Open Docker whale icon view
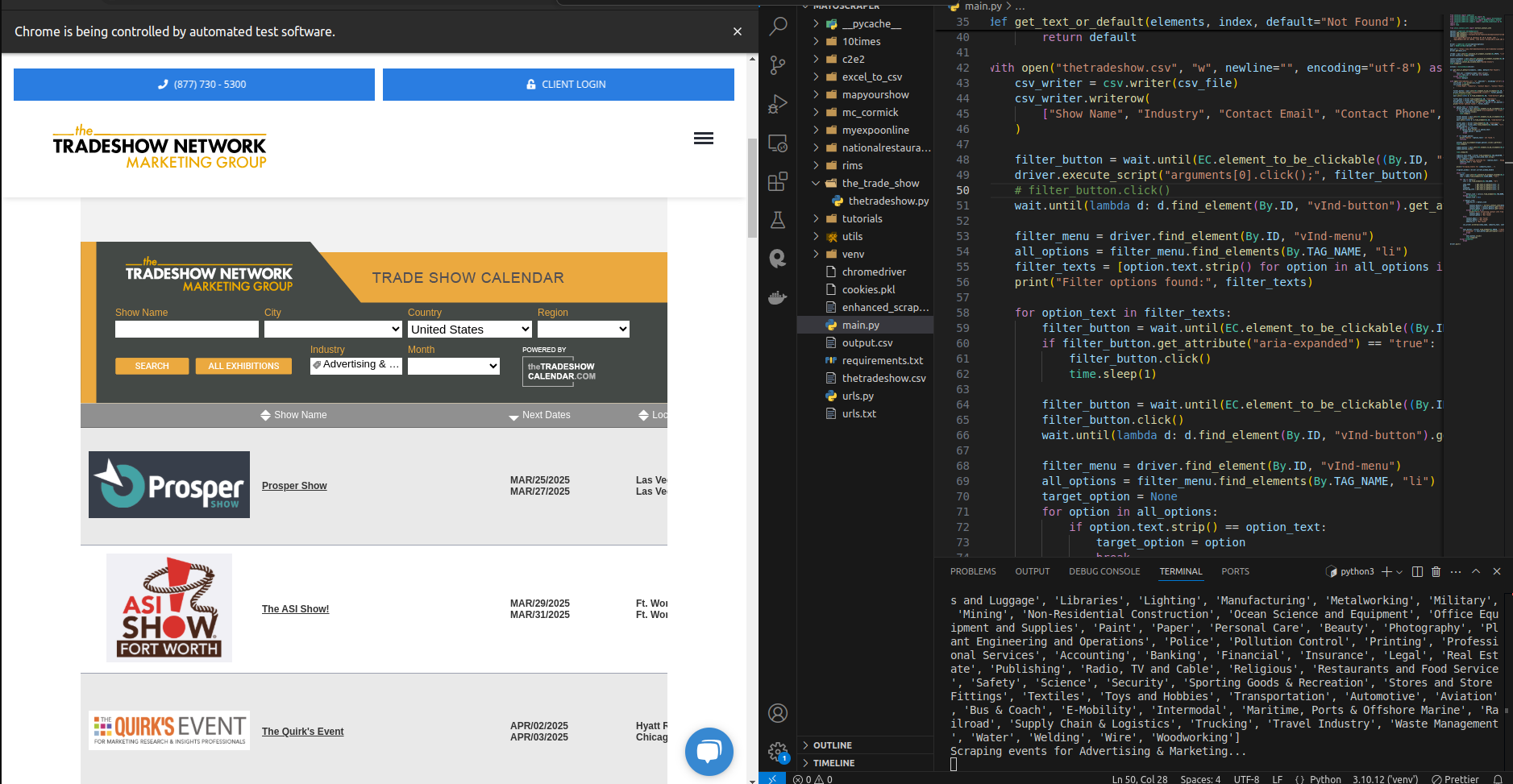This screenshot has height=784, width=1513. pyautogui.click(x=778, y=297)
